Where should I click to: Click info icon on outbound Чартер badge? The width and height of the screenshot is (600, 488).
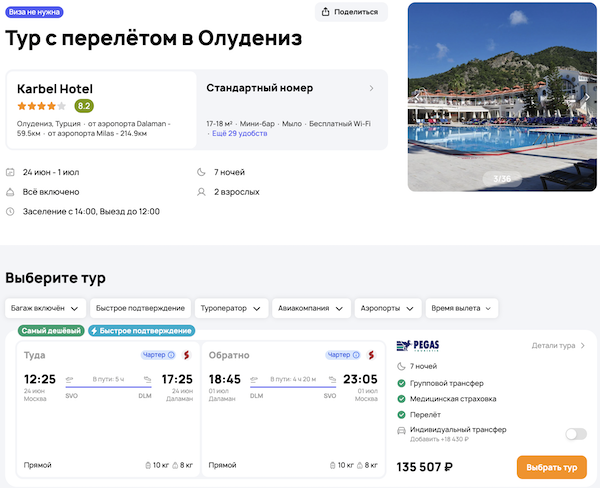click(171, 355)
